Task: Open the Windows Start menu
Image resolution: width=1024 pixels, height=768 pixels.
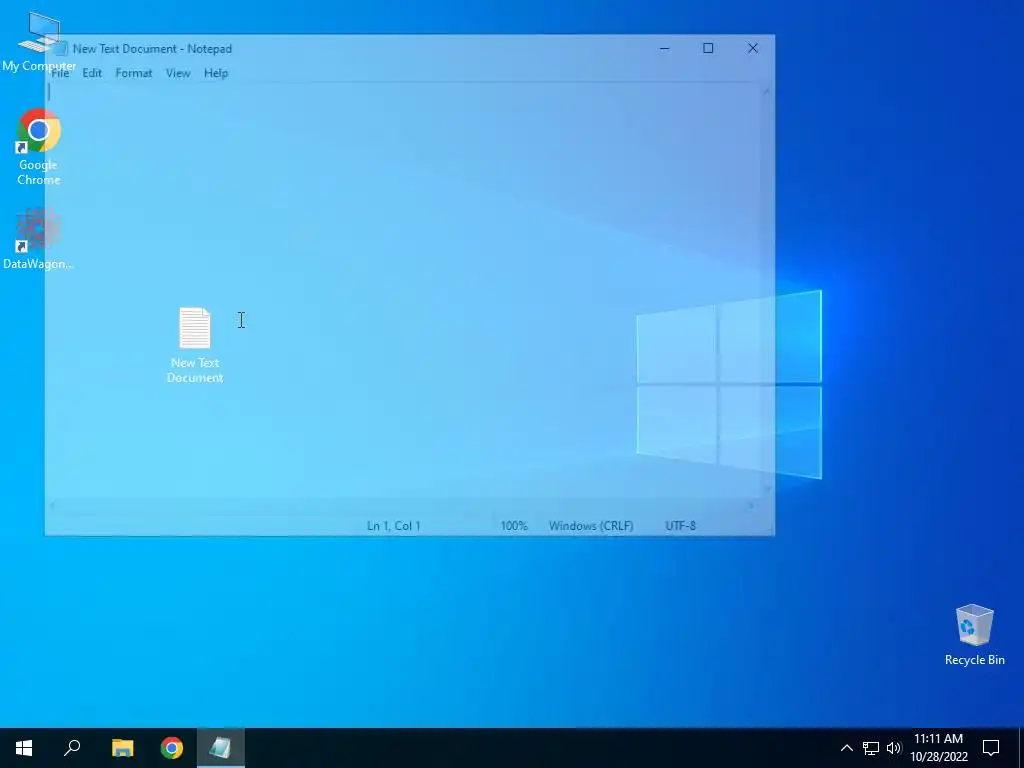Action: (24, 748)
